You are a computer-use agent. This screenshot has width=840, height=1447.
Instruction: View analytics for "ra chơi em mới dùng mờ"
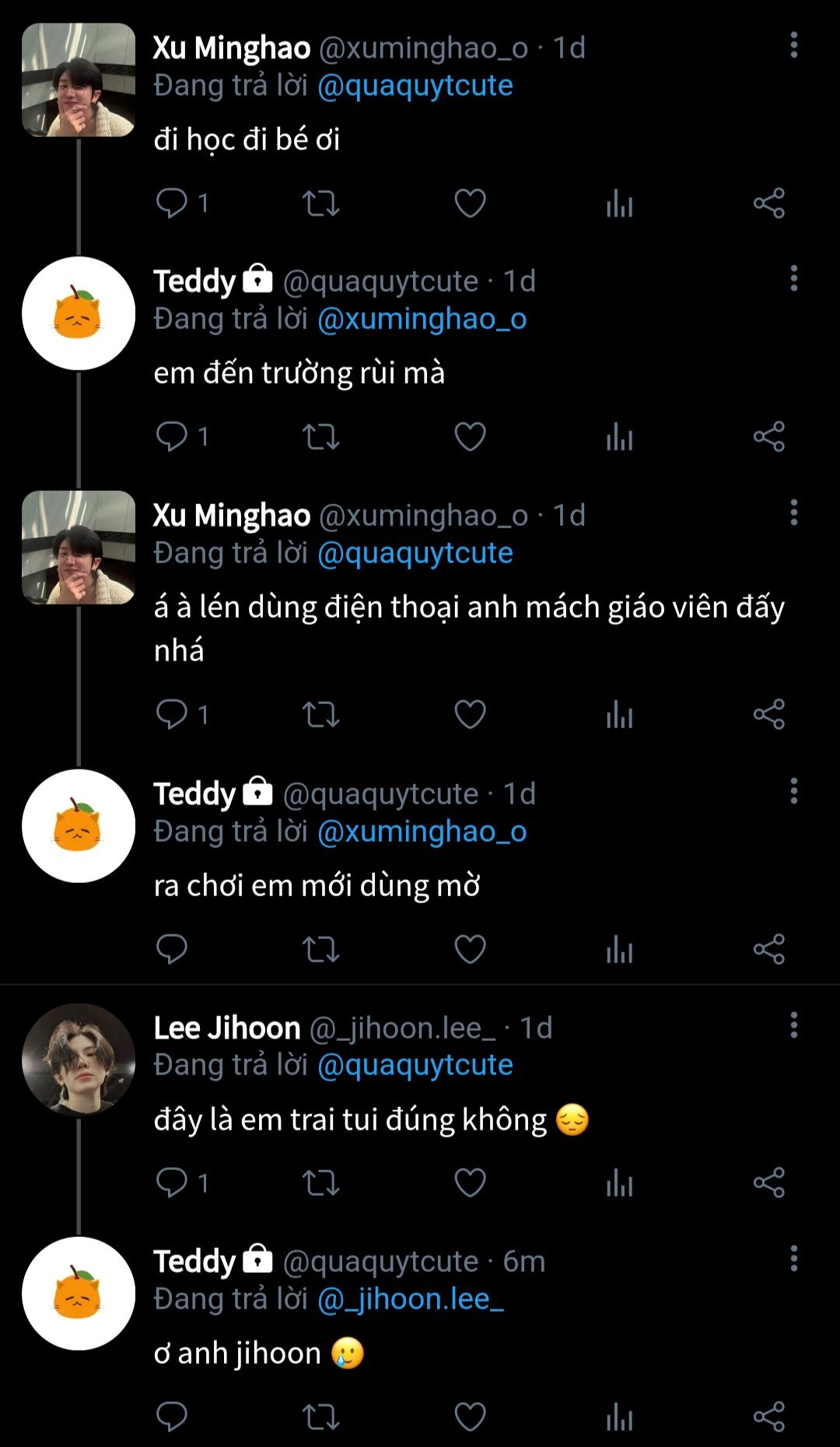coord(619,949)
